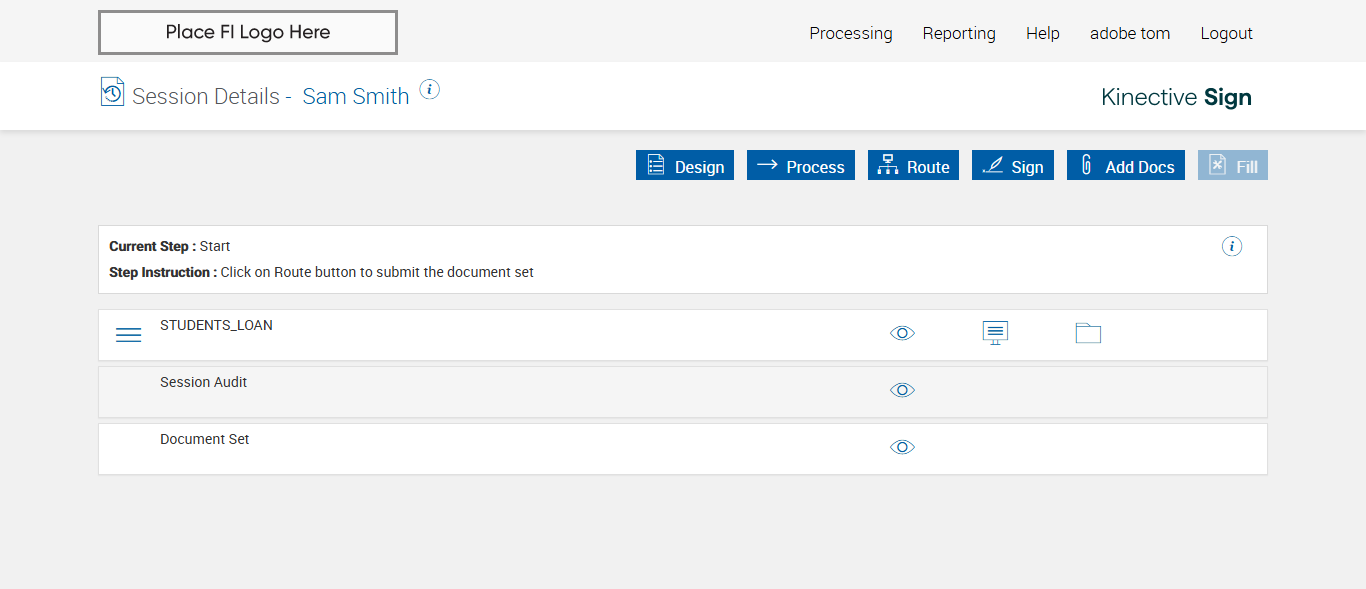Click the Sam Smith name link
This screenshot has height=589, width=1366.
(x=356, y=96)
